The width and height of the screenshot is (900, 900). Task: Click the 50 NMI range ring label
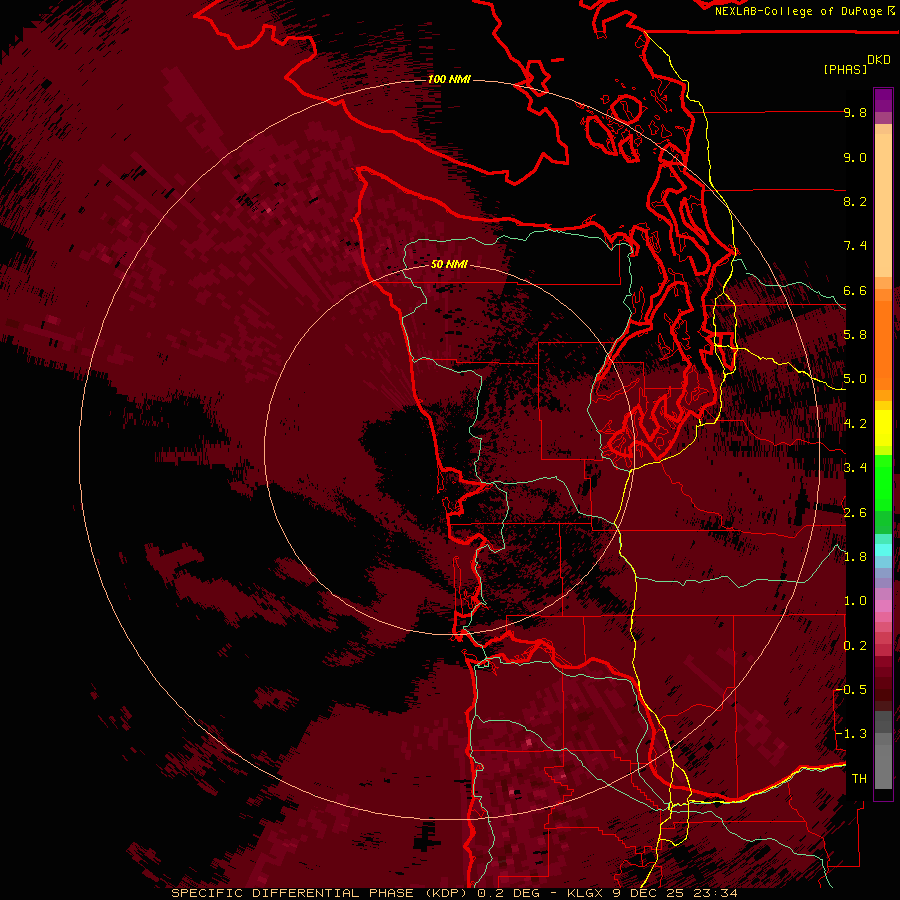tap(449, 264)
